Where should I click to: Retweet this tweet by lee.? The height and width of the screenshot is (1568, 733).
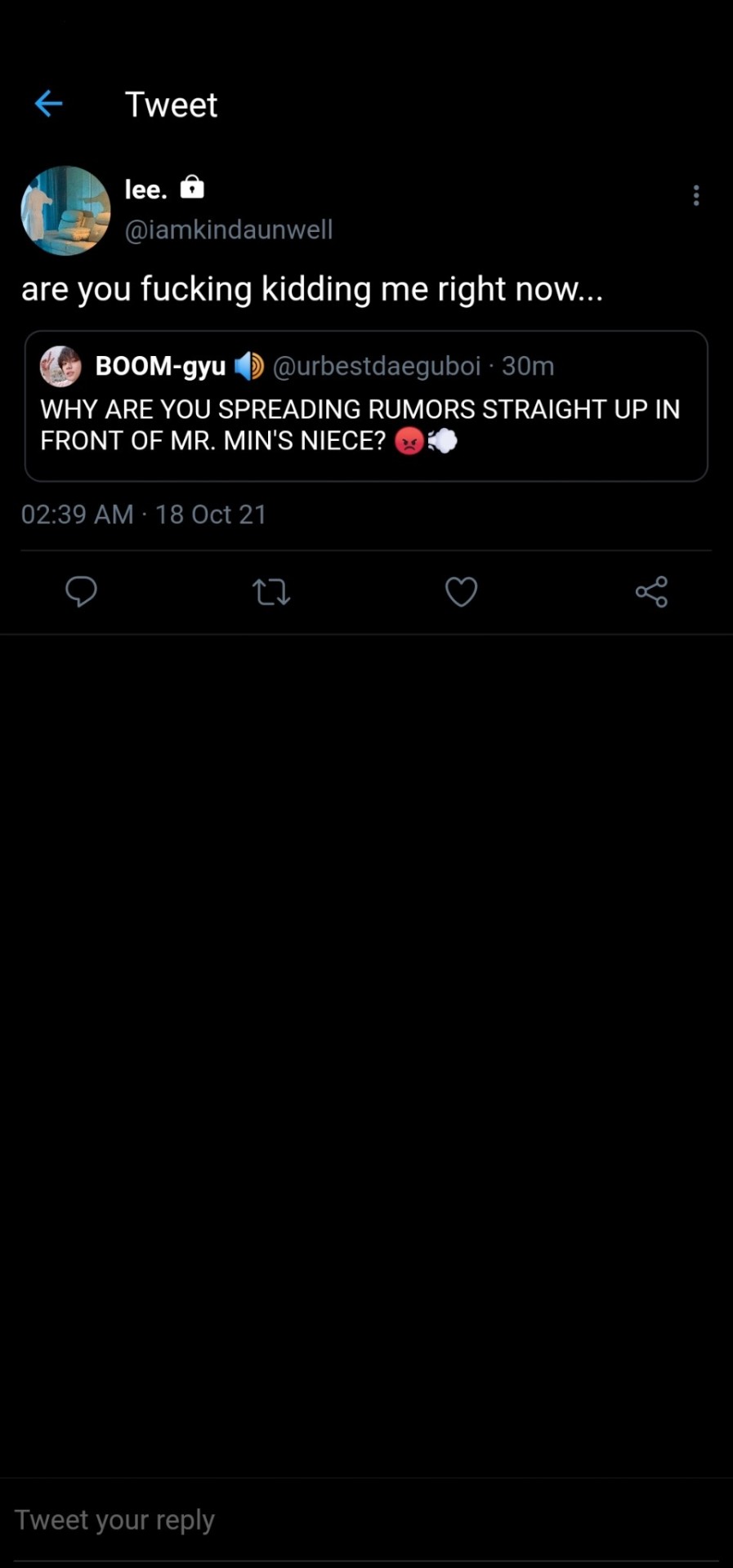[x=271, y=591]
